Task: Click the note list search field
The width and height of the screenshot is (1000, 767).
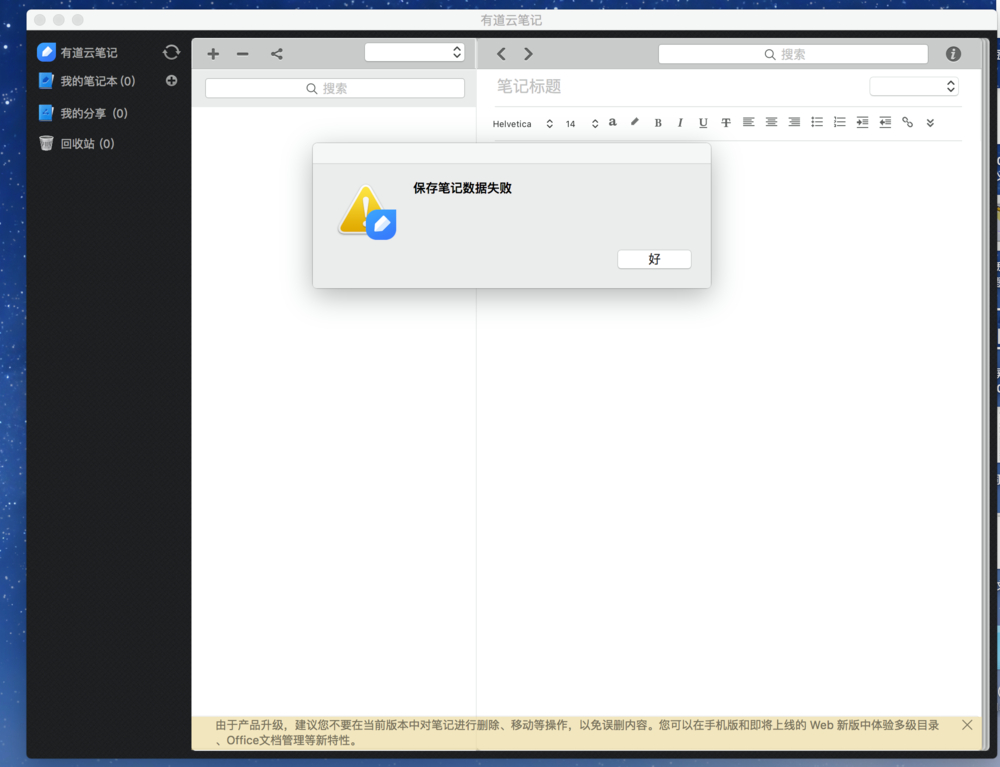Action: [x=335, y=89]
